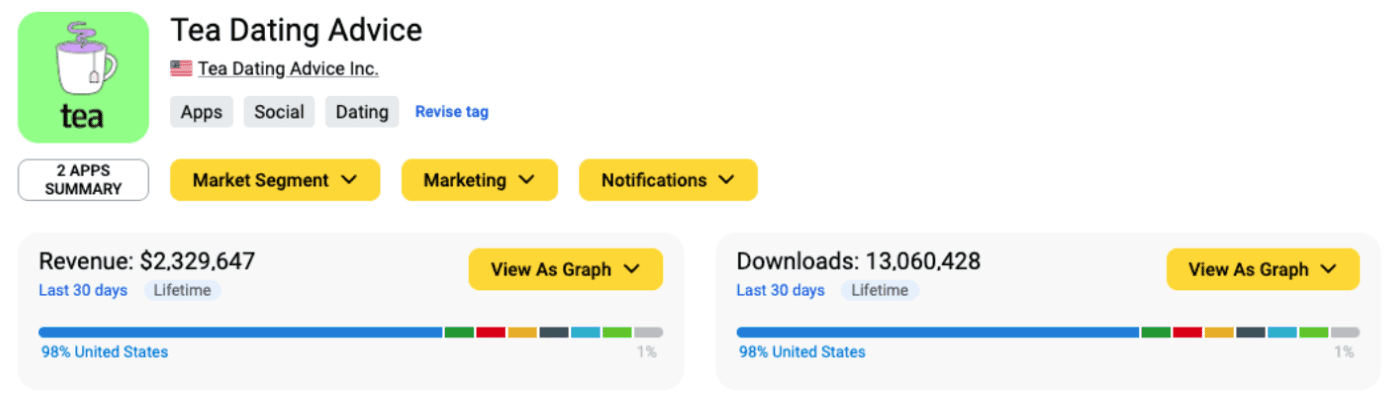Click the teal segment in Revenue bar

pos(586,332)
